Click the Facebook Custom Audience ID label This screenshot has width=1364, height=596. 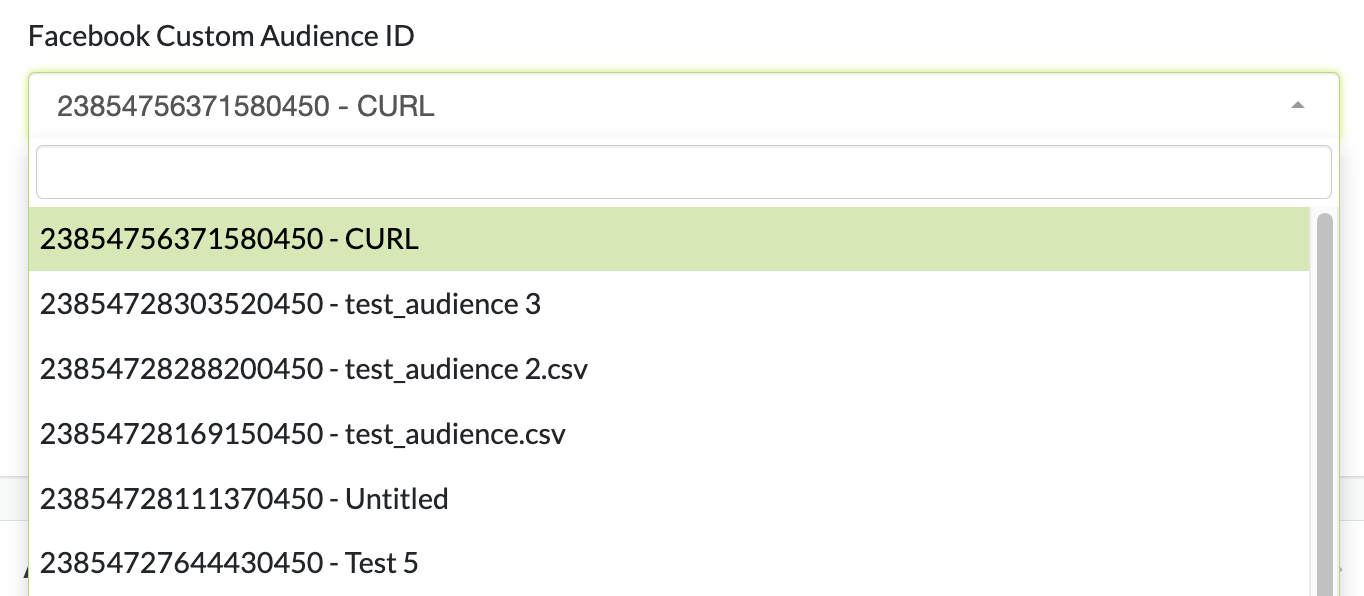pos(221,37)
